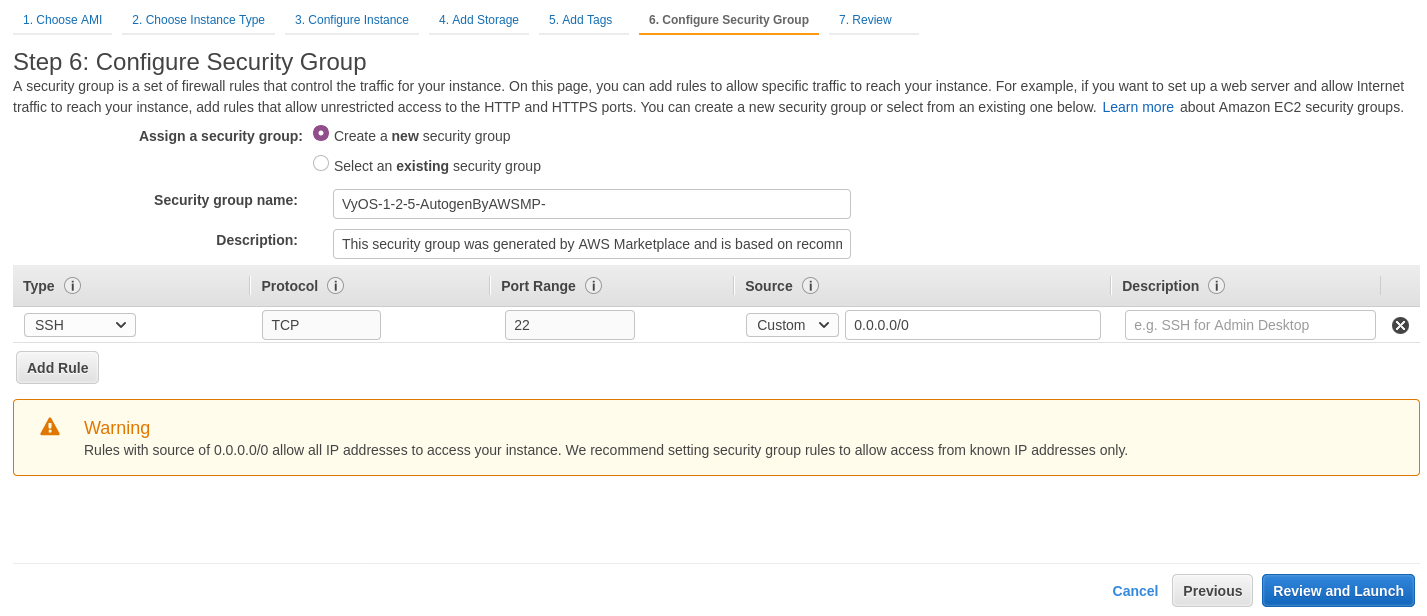Select 'Select an existing security group' option
This screenshot has width=1427, height=616.
pyautogui.click(x=321, y=162)
